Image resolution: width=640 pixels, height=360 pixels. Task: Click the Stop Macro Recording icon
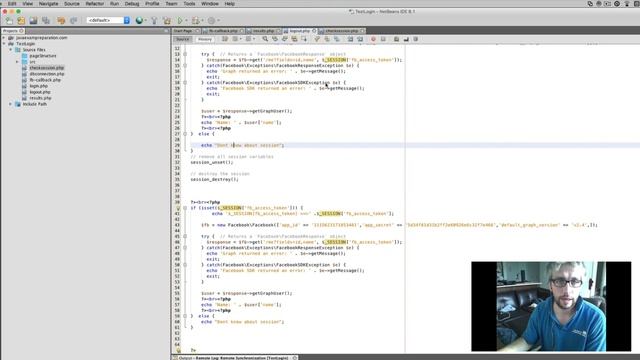383,39
